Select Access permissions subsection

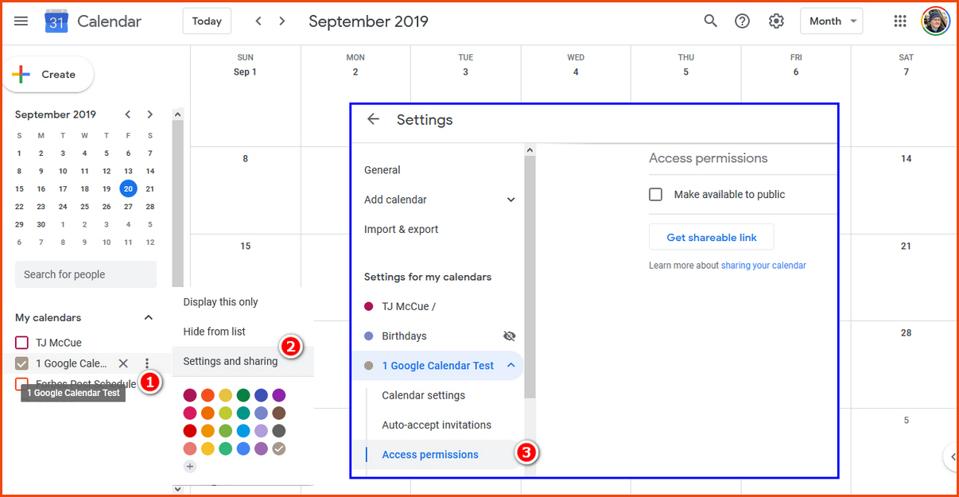coord(430,455)
